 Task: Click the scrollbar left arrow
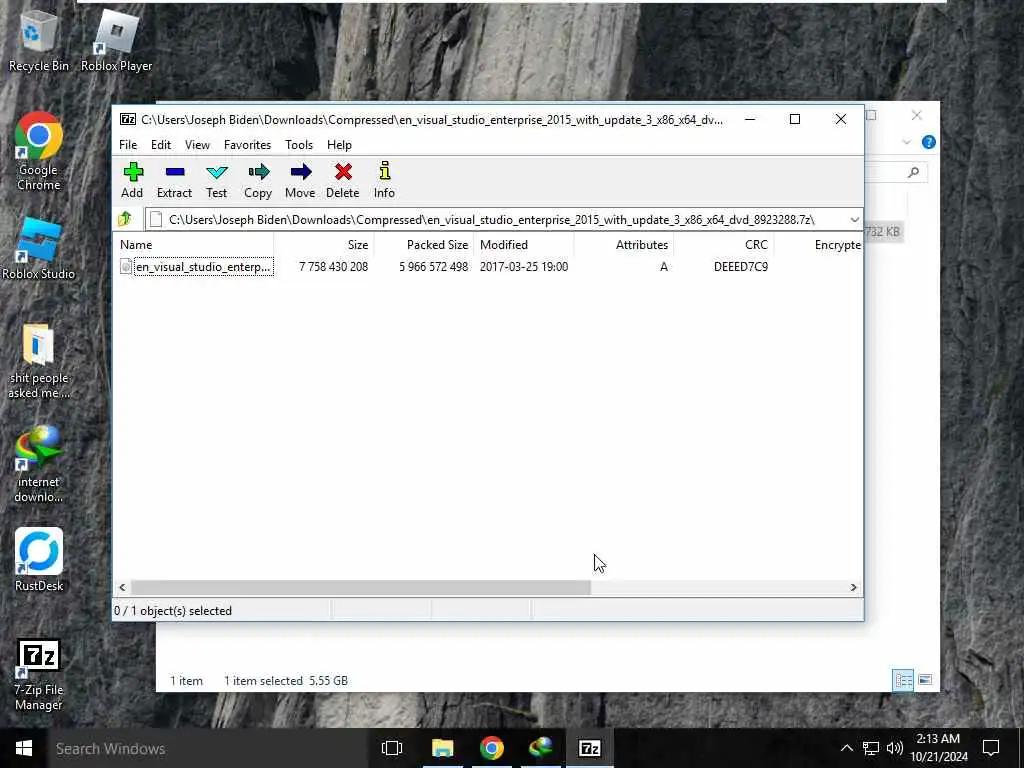tap(122, 587)
